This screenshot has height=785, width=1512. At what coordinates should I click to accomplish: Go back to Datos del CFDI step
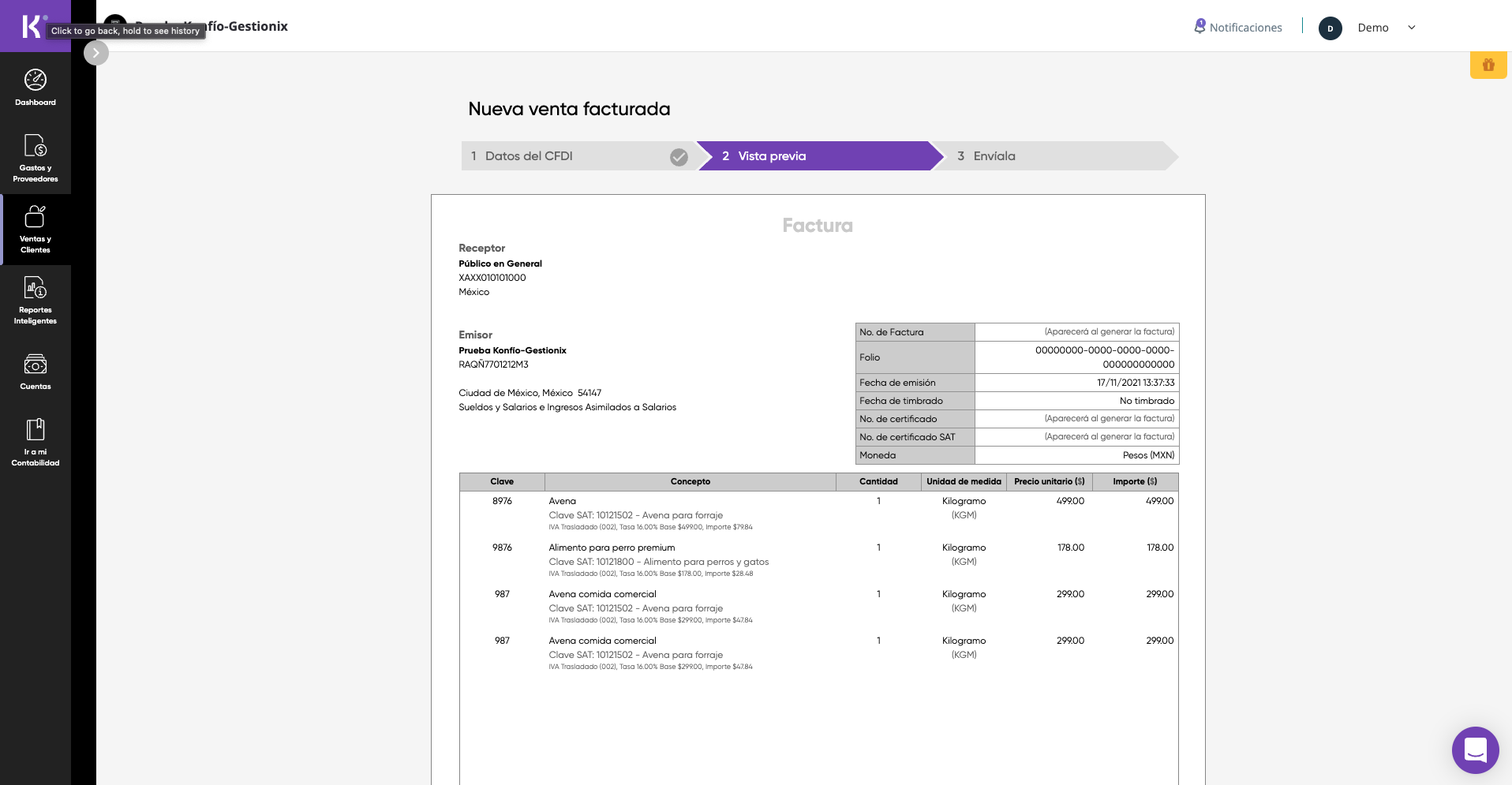coord(529,156)
